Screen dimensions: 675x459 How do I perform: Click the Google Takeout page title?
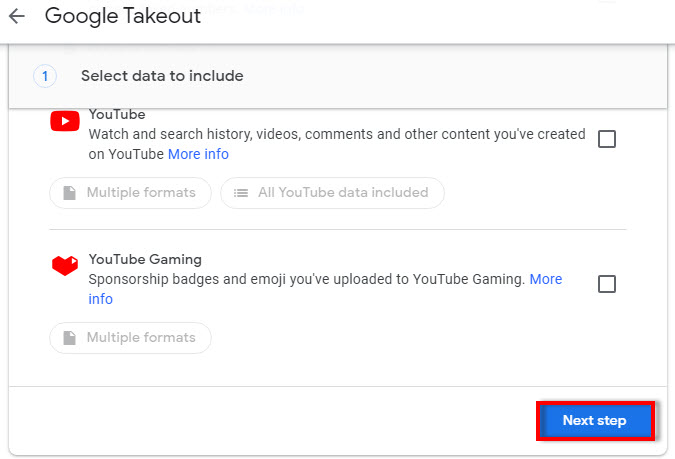point(123,16)
